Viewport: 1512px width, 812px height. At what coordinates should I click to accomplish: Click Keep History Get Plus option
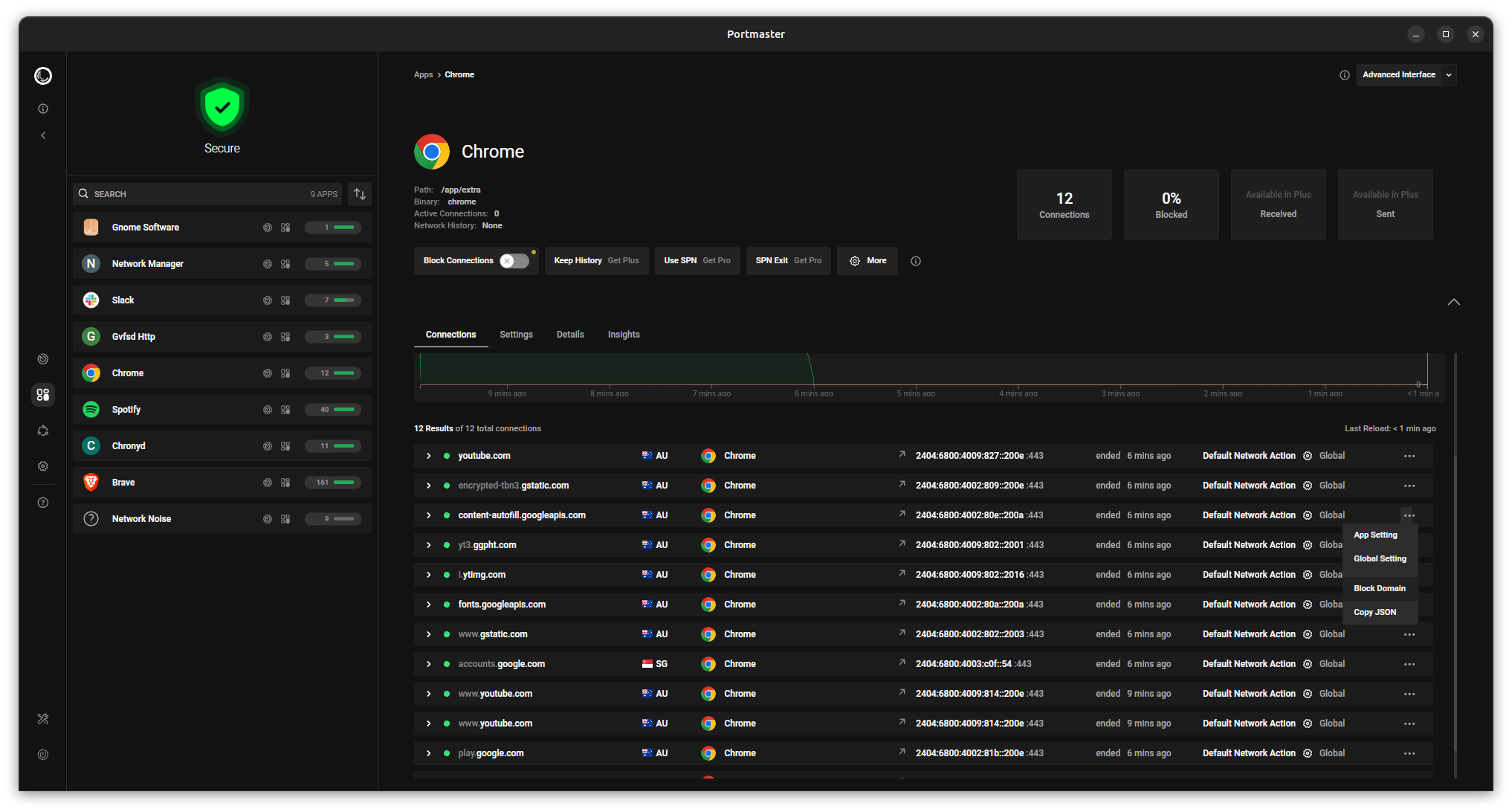point(596,261)
